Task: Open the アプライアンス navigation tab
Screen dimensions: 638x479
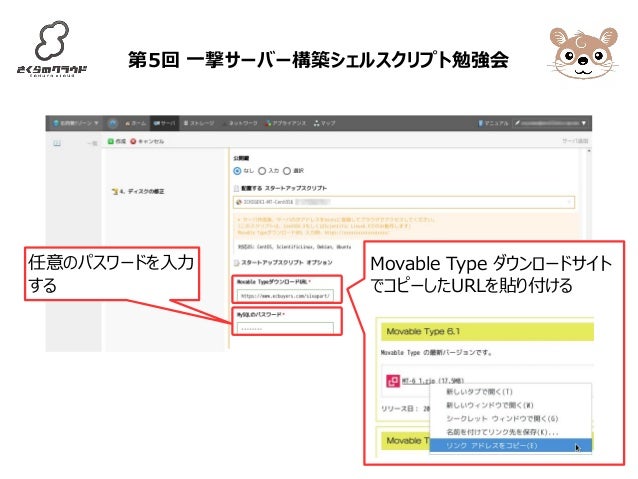Action: (285, 123)
